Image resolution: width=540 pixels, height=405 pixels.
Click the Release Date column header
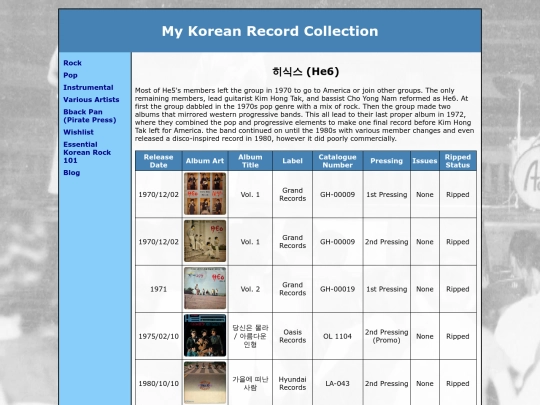coord(158,161)
